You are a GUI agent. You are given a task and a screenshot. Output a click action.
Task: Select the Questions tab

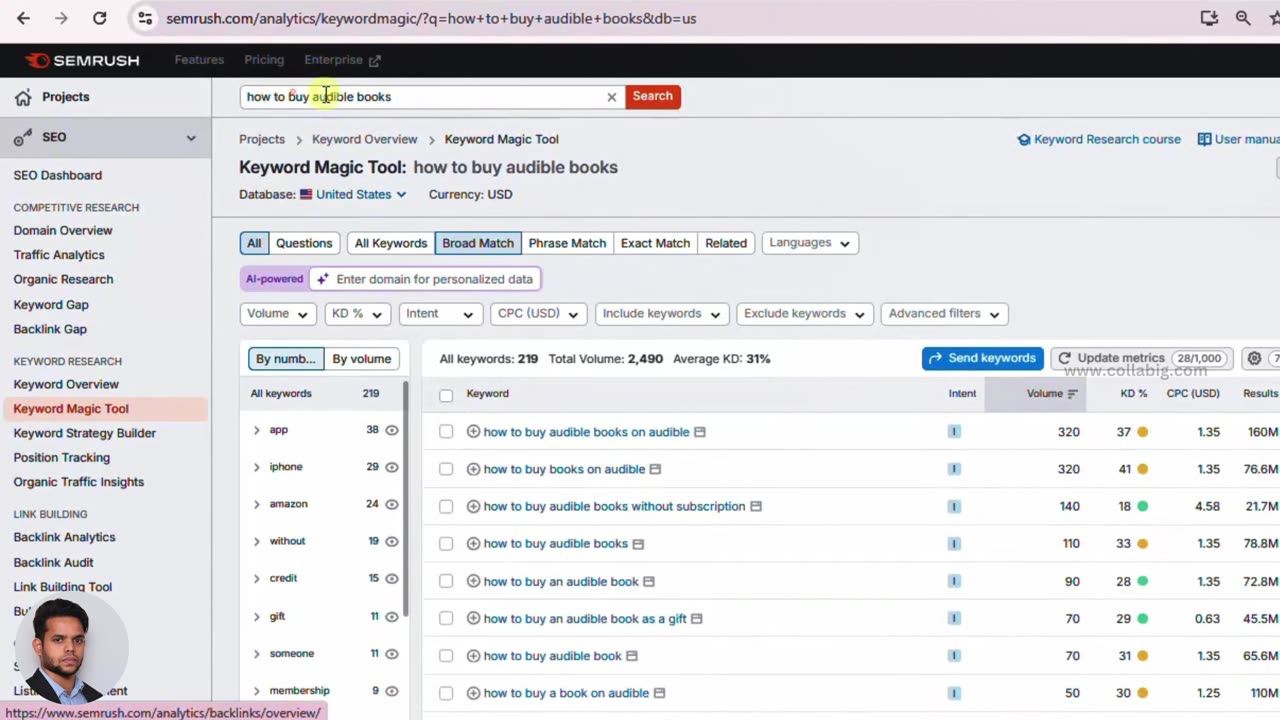304,243
